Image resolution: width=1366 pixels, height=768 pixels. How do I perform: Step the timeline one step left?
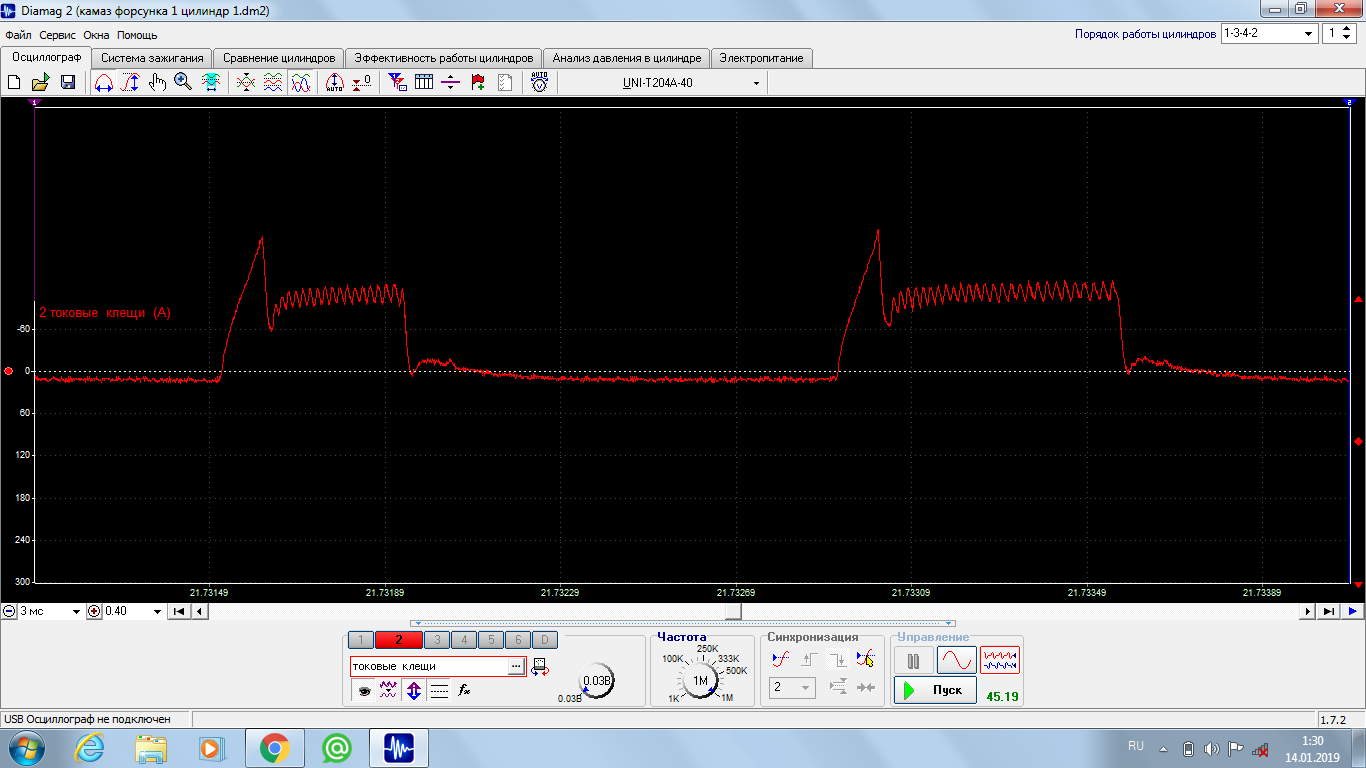tap(199, 611)
